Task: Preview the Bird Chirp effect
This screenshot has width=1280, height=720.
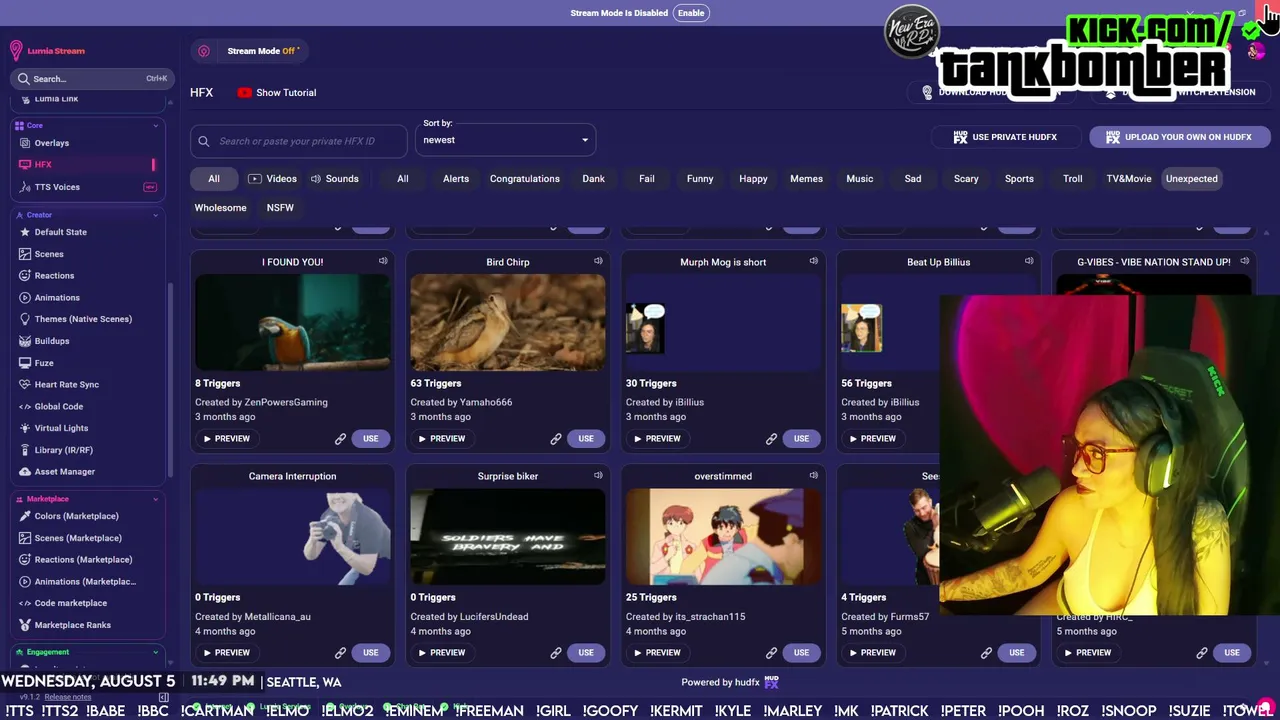Action: 441,439
